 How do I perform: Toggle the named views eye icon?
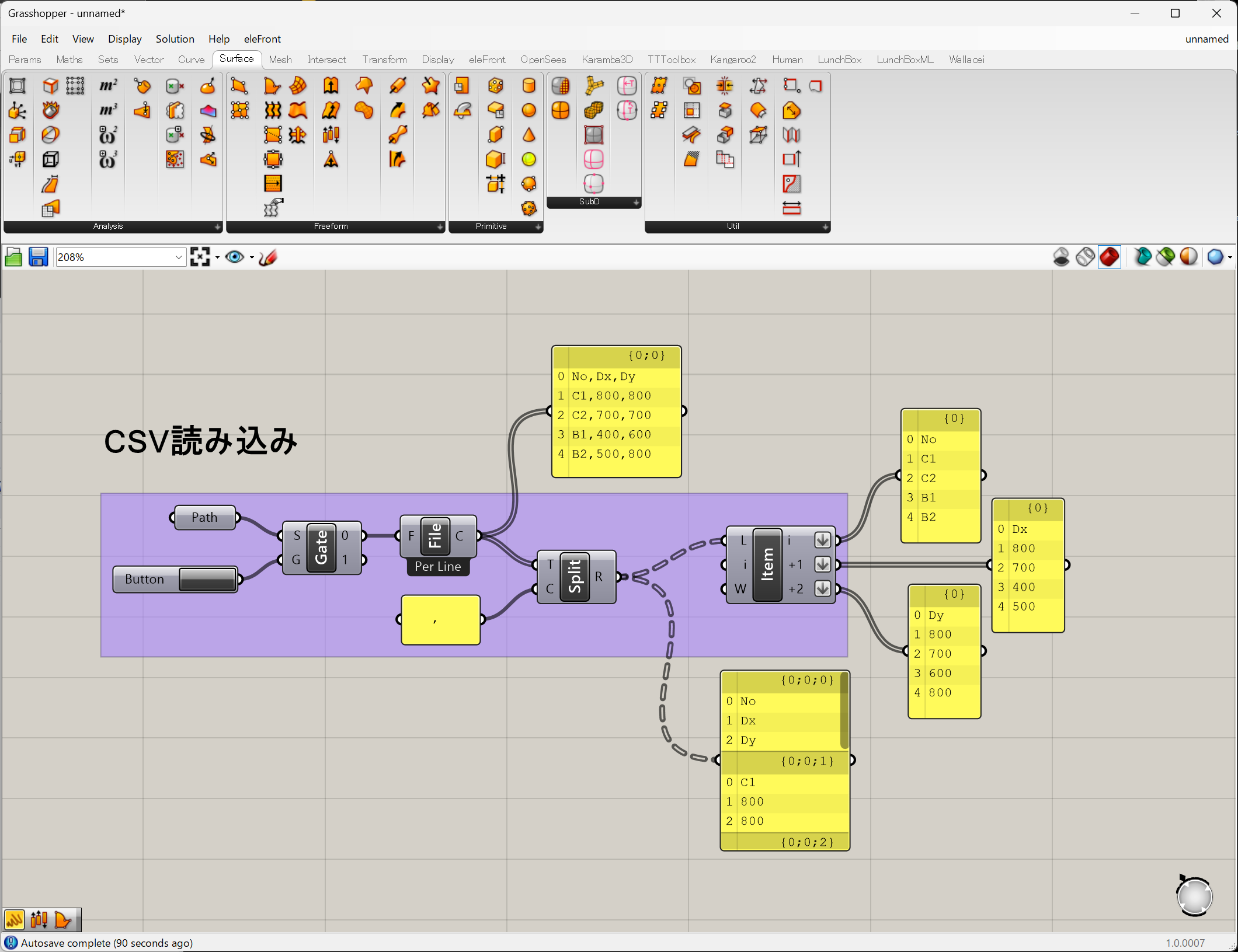coord(235,257)
